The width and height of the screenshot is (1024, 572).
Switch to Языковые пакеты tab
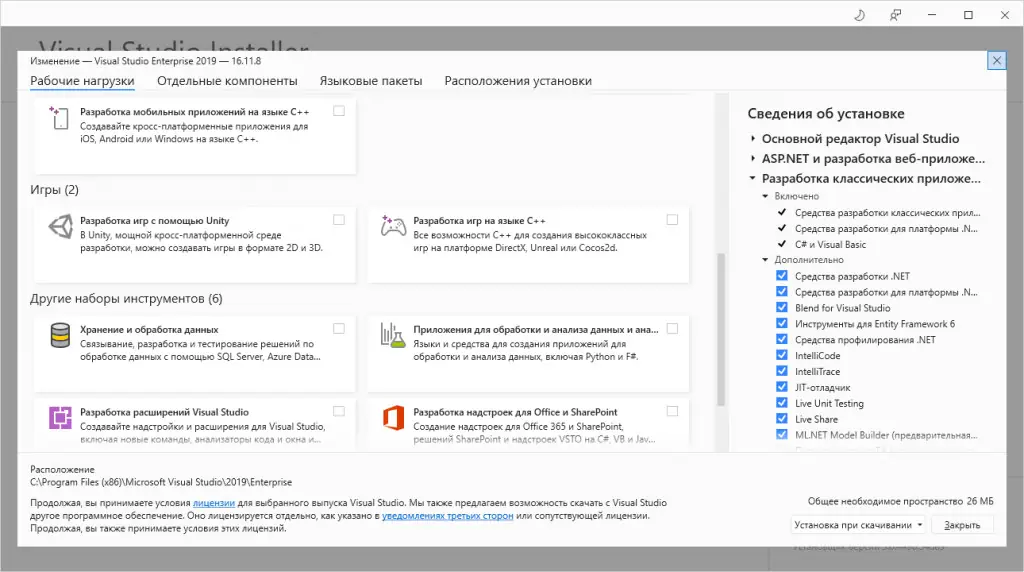pos(371,81)
